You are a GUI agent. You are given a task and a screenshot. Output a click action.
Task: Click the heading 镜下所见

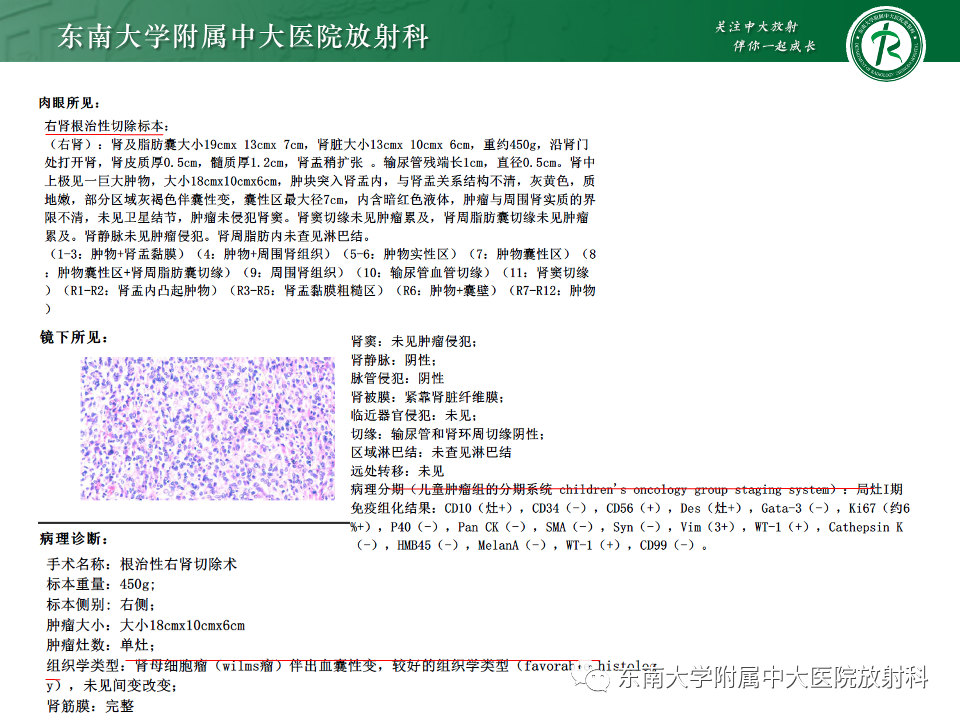tap(74, 337)
